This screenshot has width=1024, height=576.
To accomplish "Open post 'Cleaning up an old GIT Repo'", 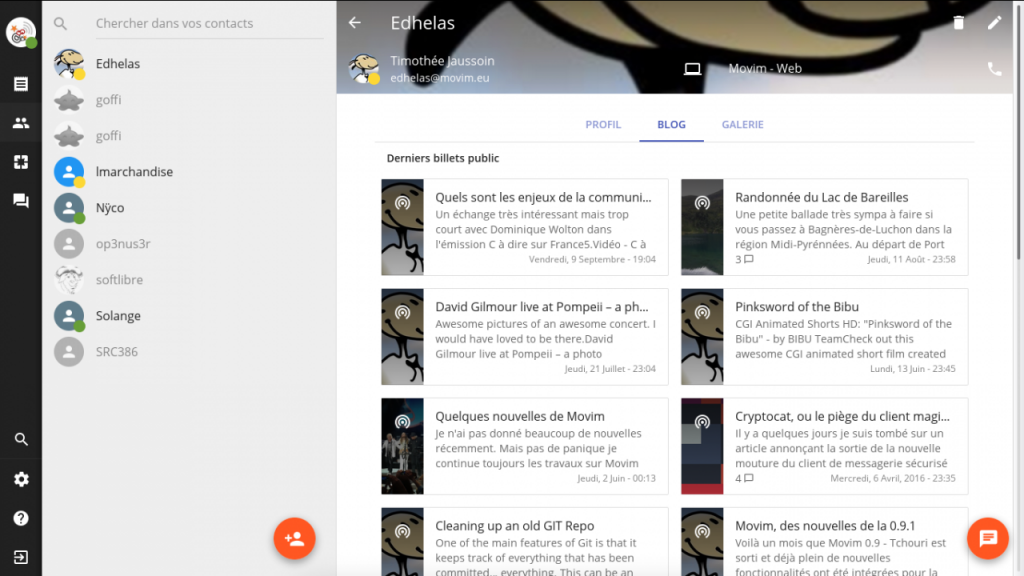I will pyautogui.click(x=524, y=542).
